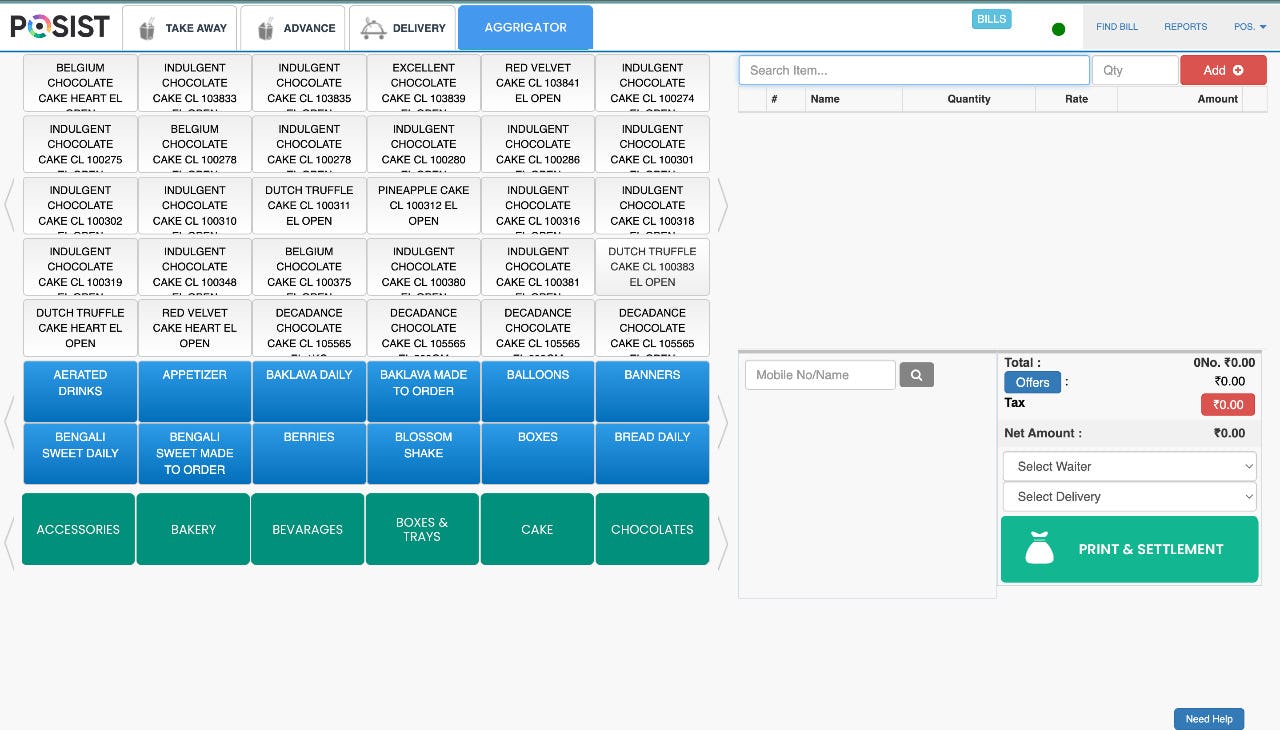Open the BREAD DAILY subcategory

(653, 453)
